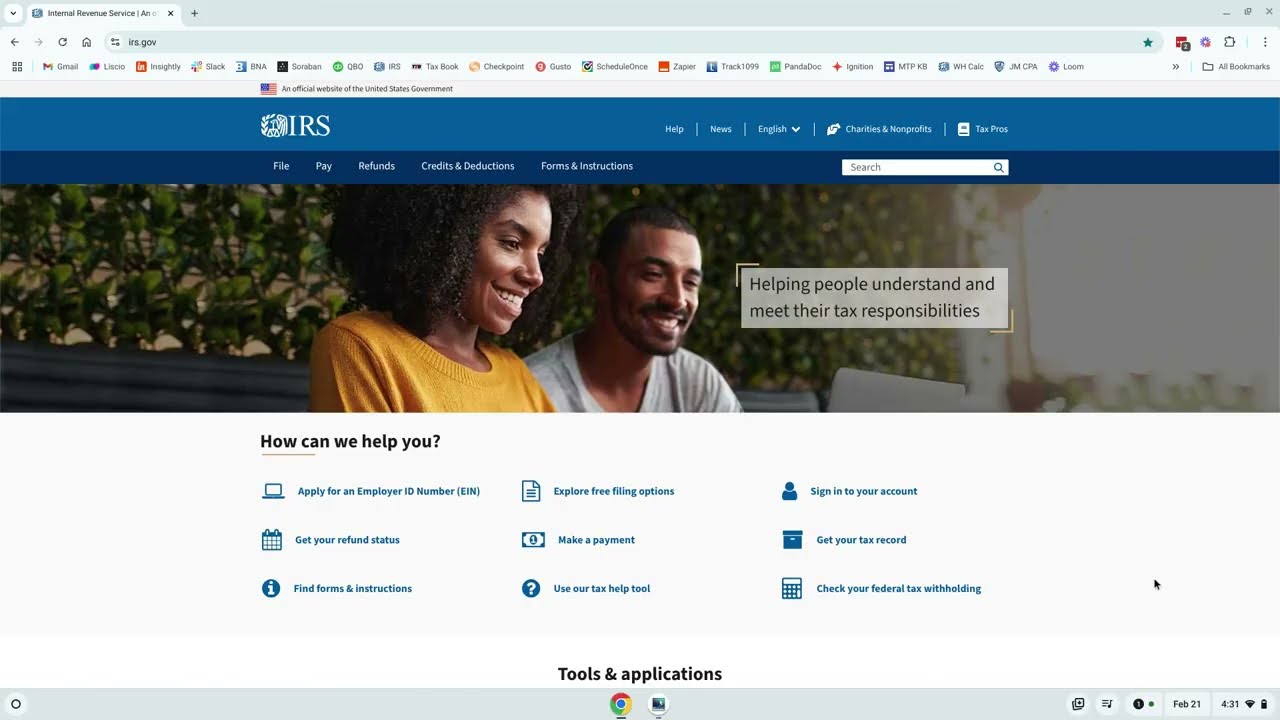View site information icon left of URL
1280x720 pixels.
coord(115,42)
